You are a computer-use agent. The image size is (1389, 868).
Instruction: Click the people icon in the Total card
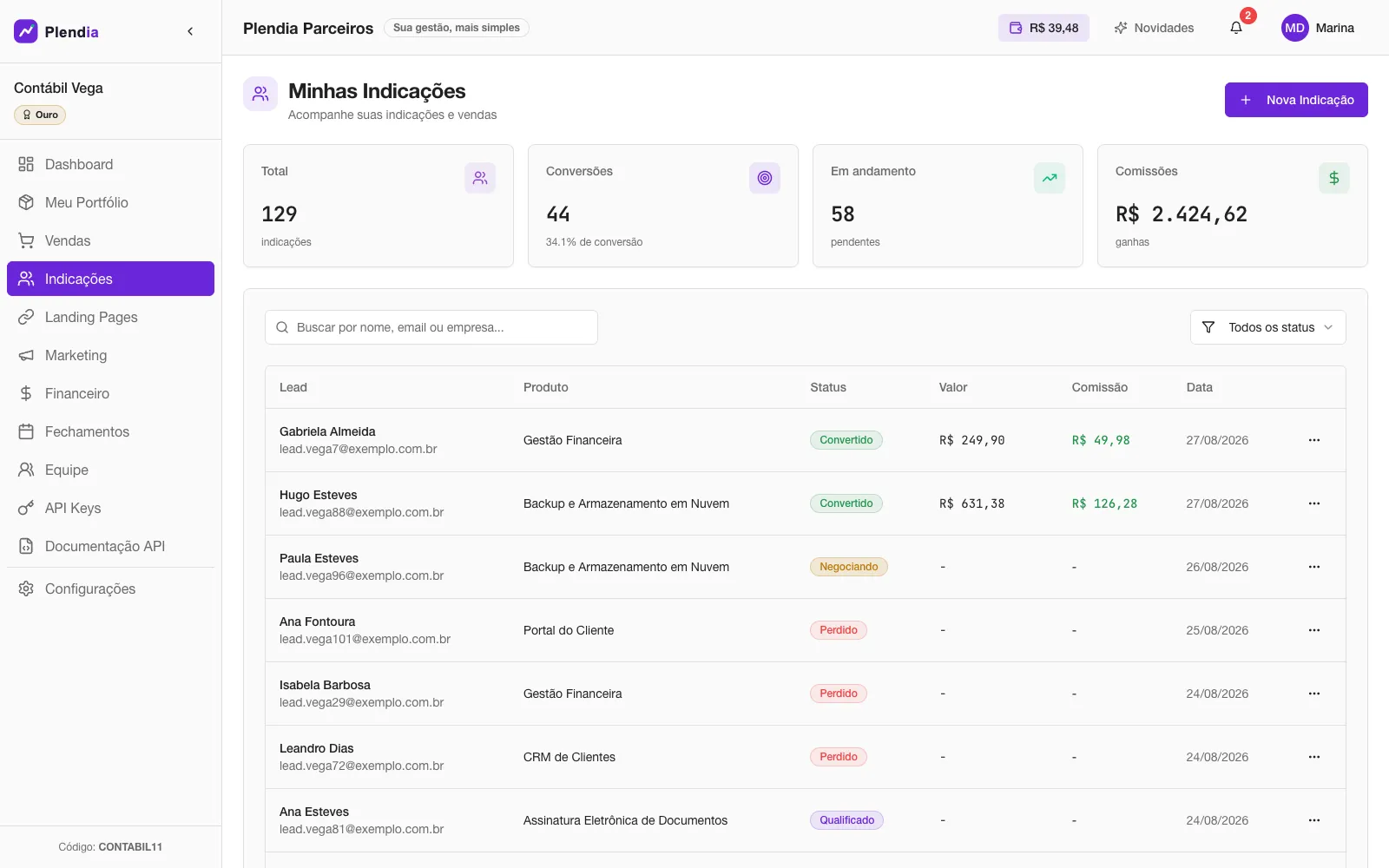point(480,178)
